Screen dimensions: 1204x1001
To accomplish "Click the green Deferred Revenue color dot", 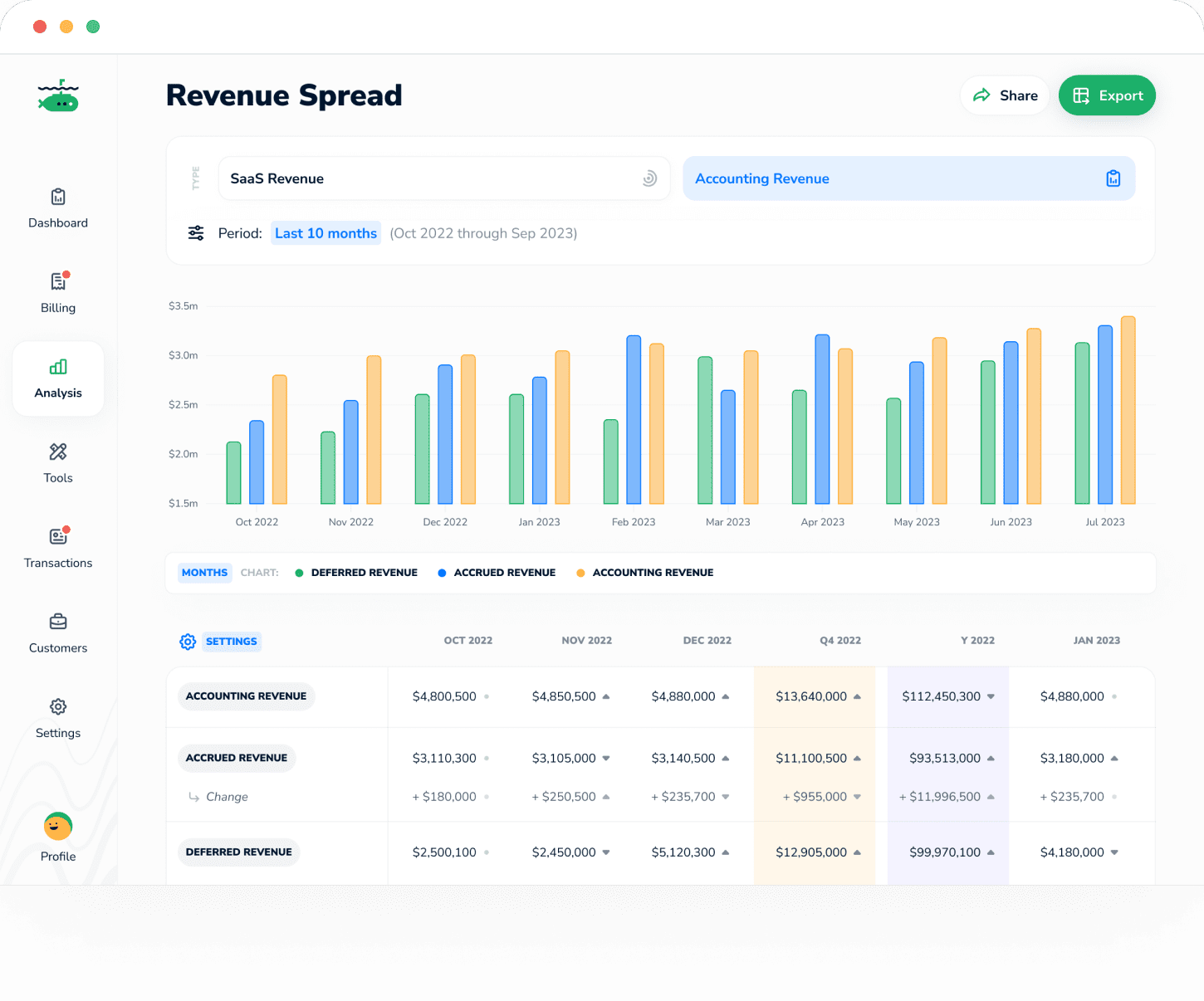I will click(299, 573).
